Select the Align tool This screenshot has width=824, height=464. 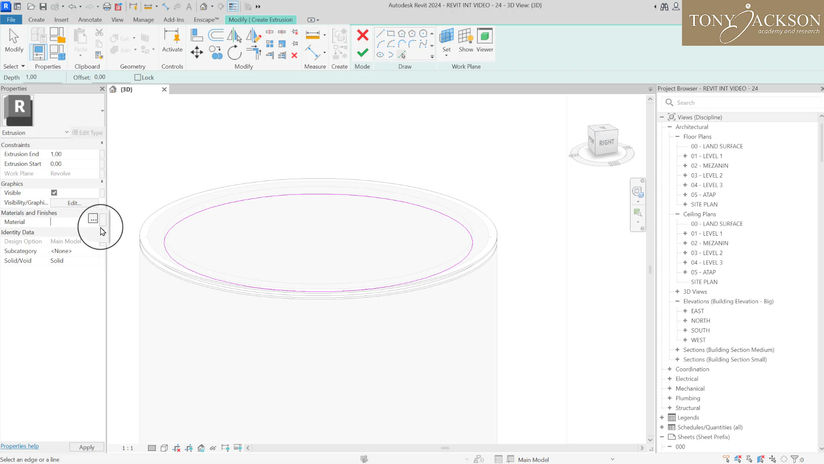[x=197, y=35]
